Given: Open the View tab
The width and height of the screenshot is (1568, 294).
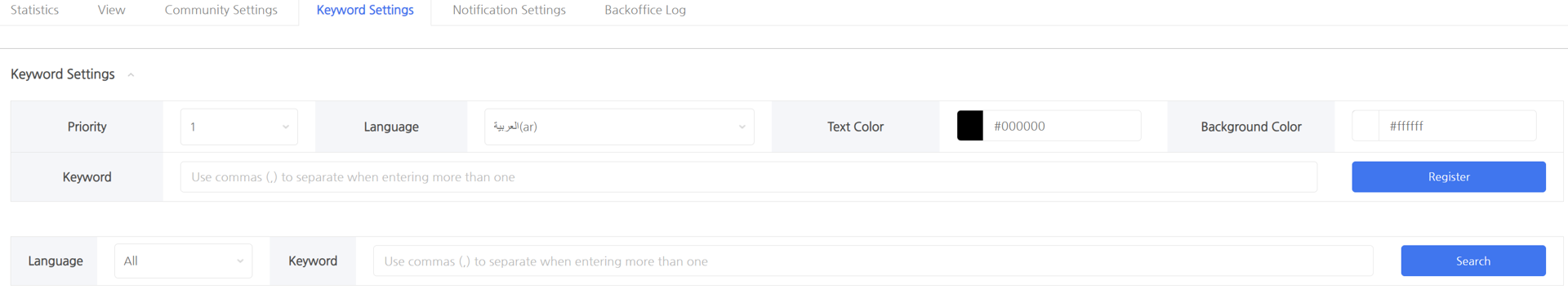Looking at the screenshot, I should pyautogui.click(x=111, y=10).
